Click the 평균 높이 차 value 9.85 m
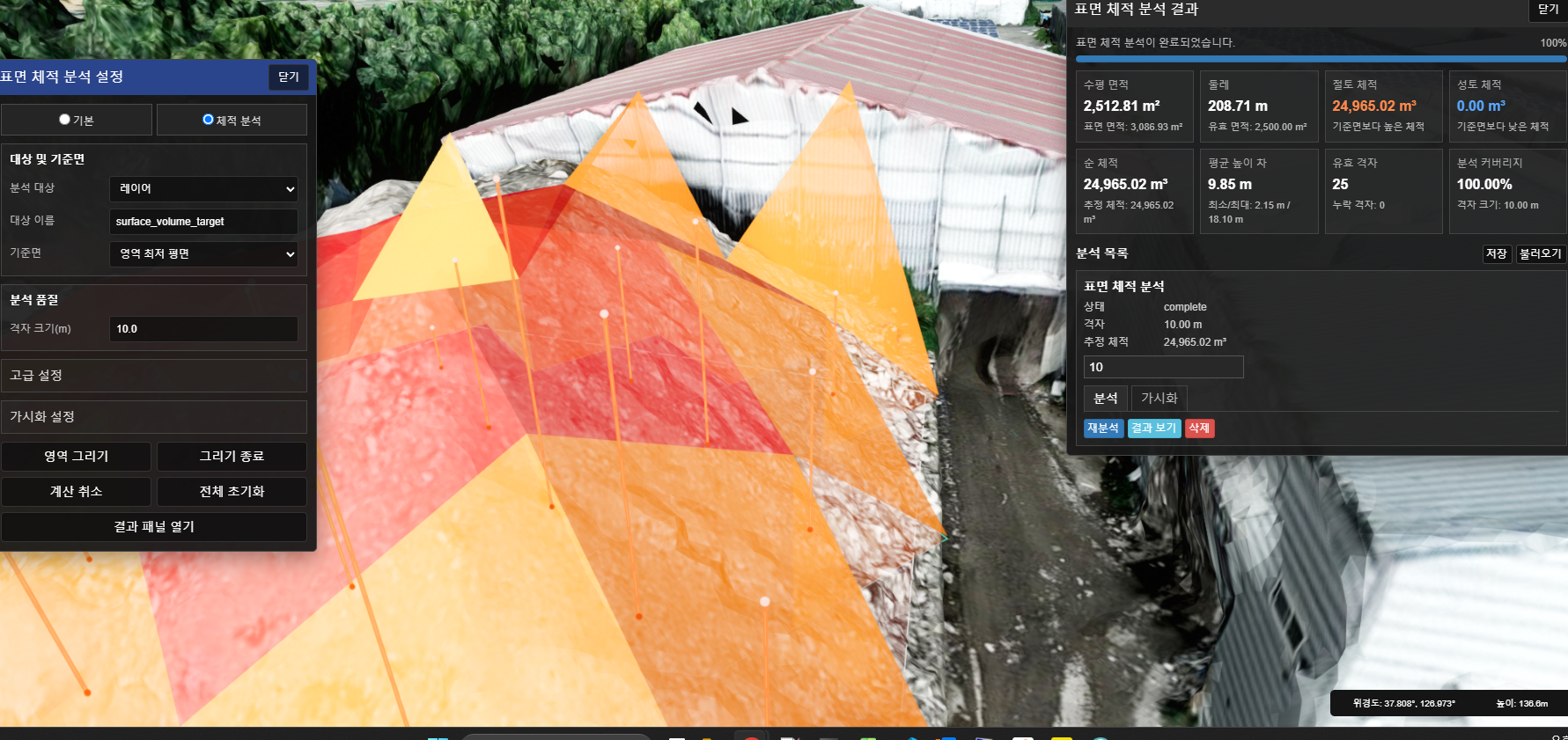 [1230, 184]
